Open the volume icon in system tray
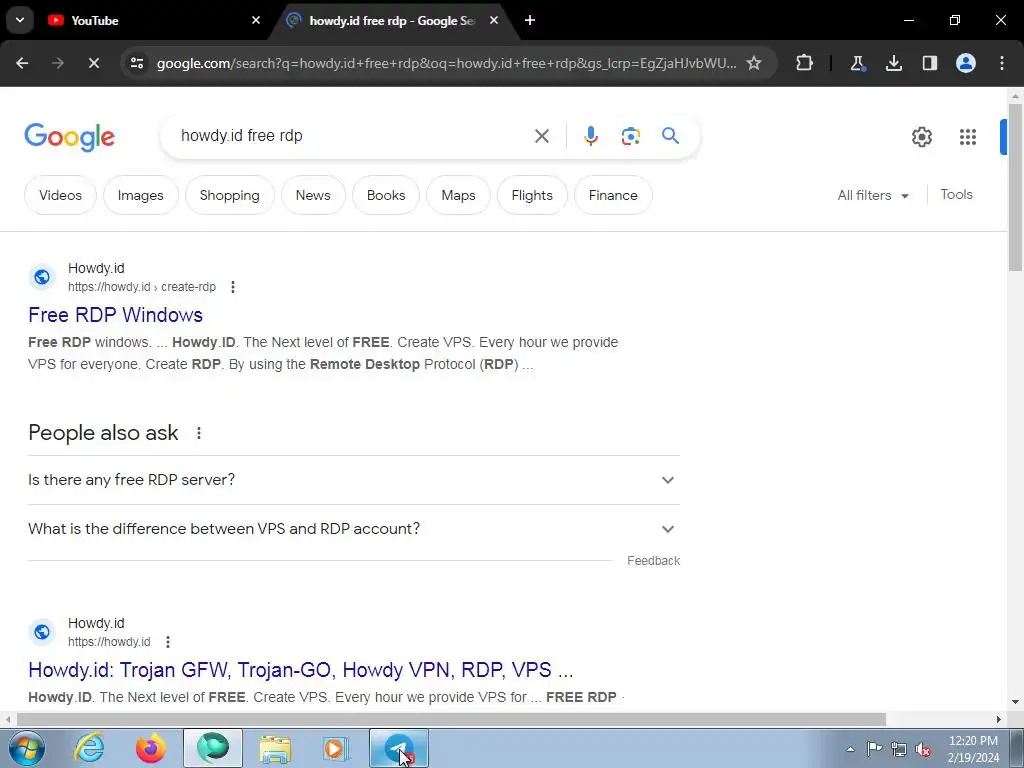The image size is (1024, 768). tap(923, 750)
